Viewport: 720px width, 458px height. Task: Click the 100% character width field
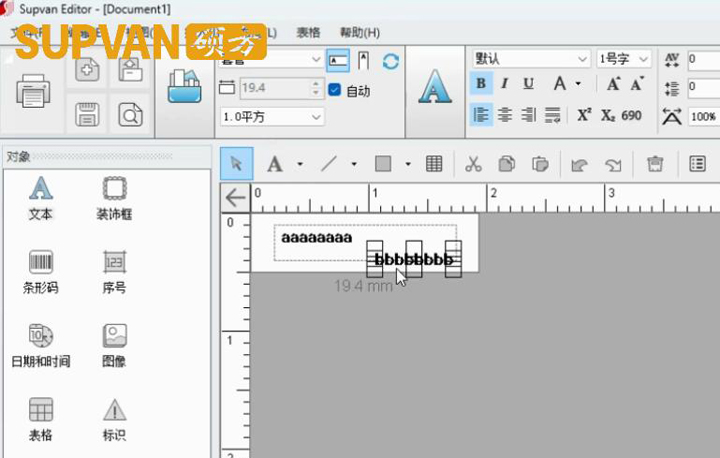(703, 116)
